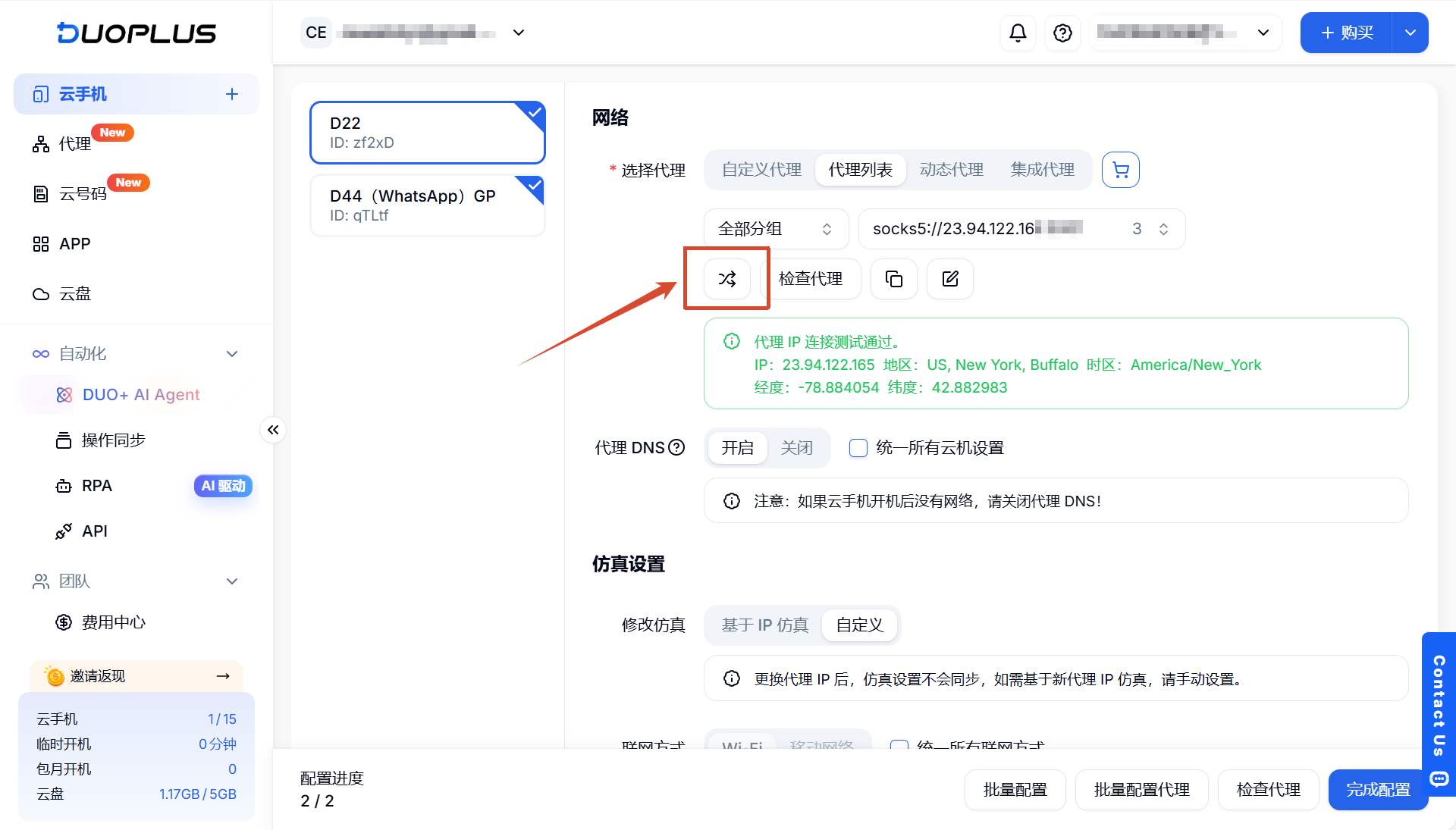
Task: Switch to 动态代理 tab
Action: coord(951,170)
